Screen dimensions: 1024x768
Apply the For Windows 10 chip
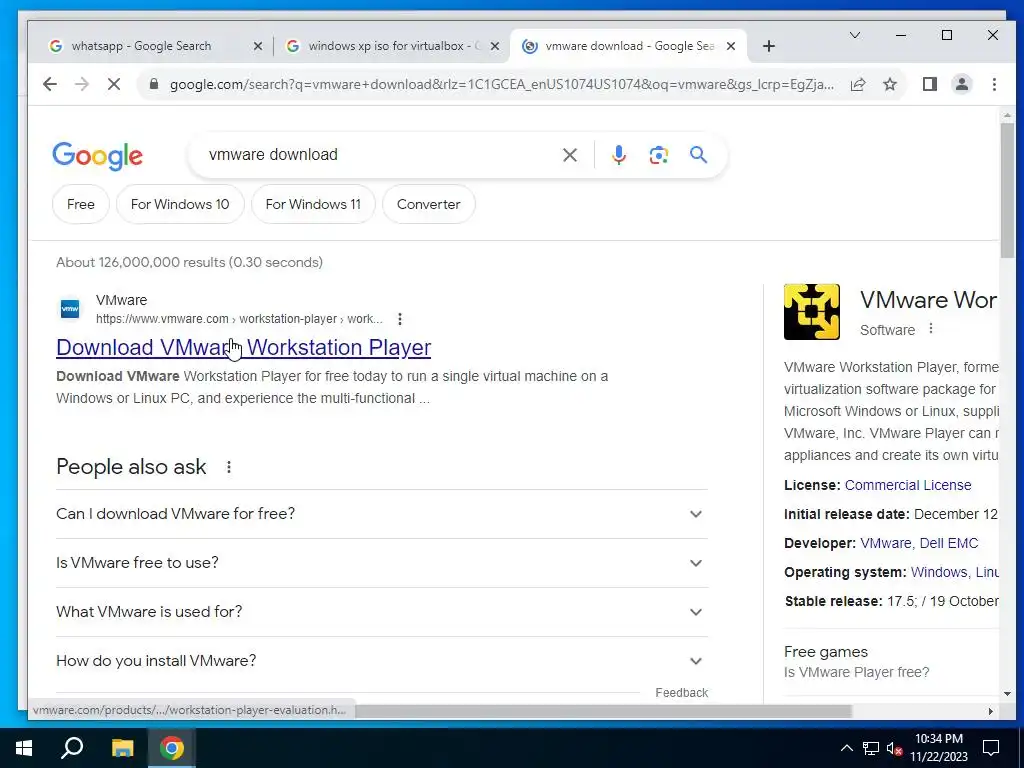point(180,204)
